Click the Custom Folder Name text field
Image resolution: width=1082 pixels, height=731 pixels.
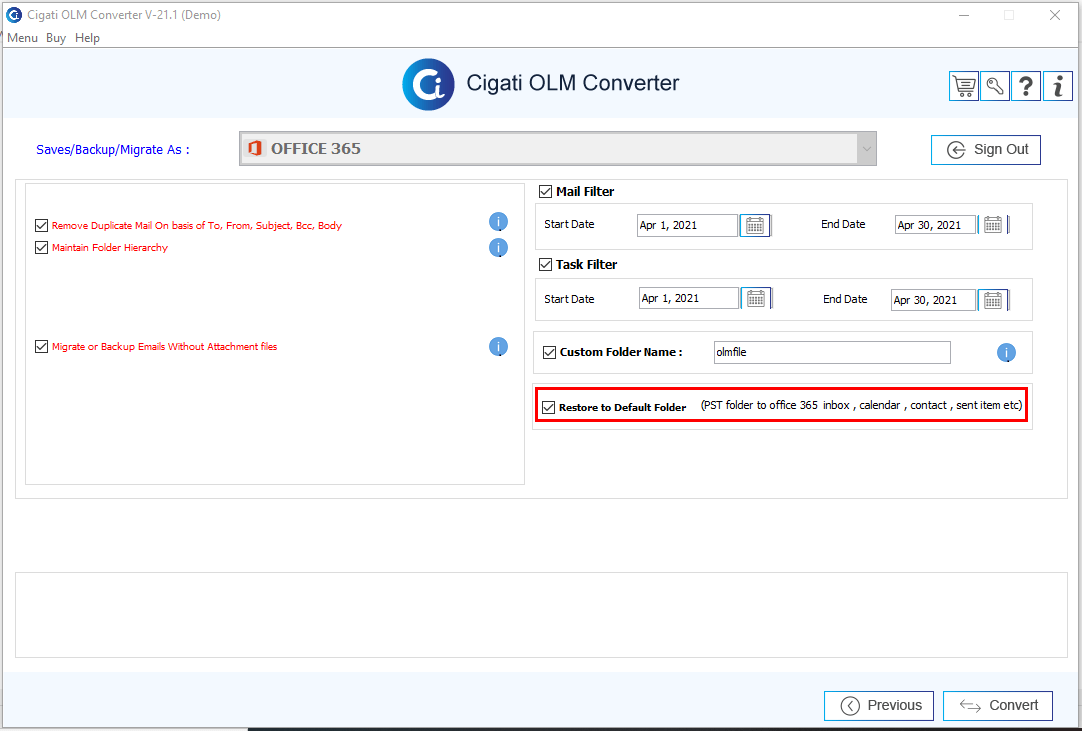click(x=832, y=352)
